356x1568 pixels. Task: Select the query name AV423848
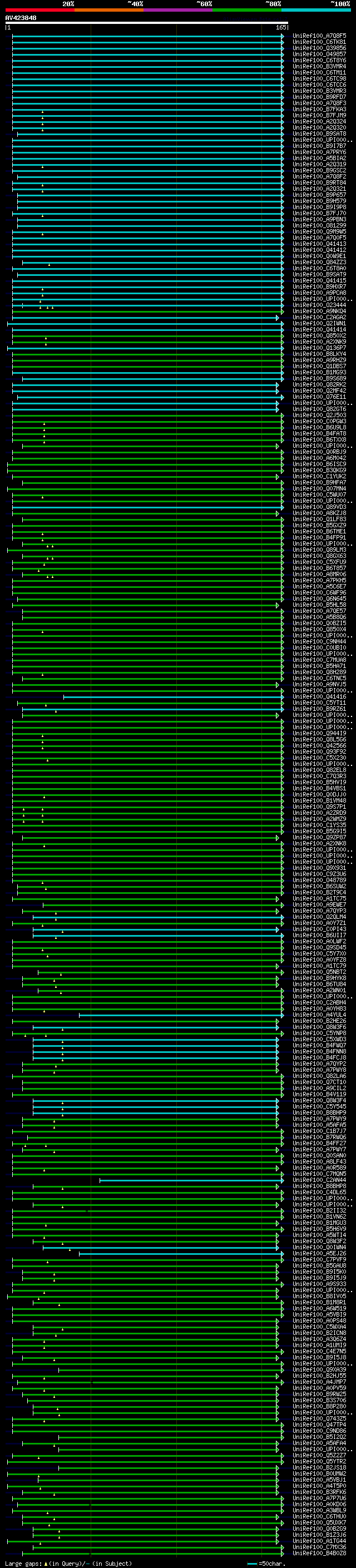coord(21,18)
